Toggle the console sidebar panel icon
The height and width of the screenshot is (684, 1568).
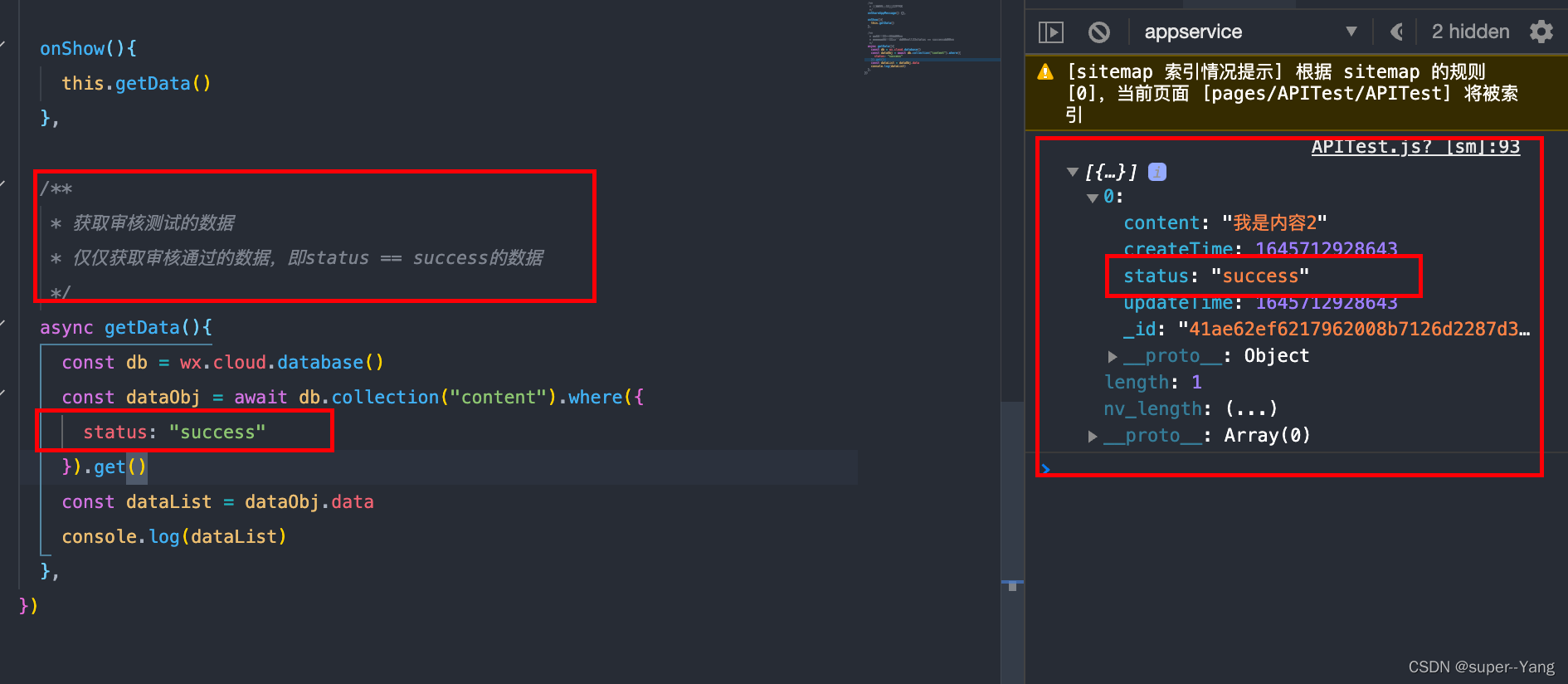coord(1051,32)
